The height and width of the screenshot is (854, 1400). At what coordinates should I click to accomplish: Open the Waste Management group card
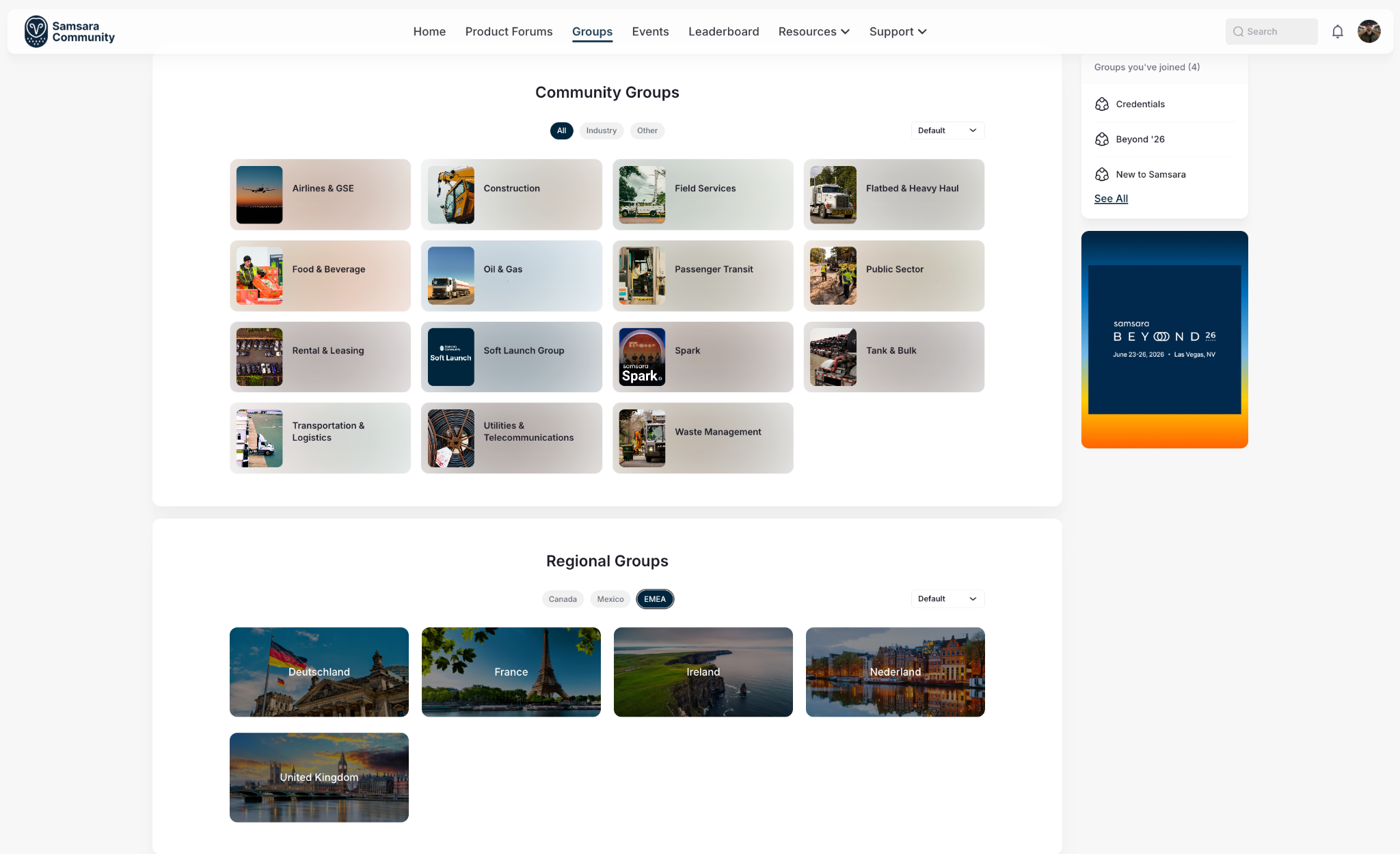[703, 438]
